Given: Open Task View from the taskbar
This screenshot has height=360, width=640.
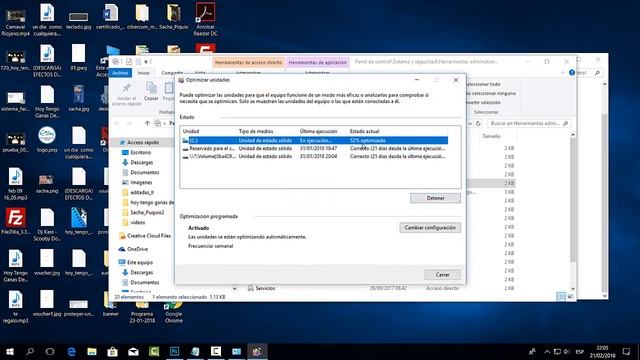Looking at the screenshot, I should [x=50, y=351].
